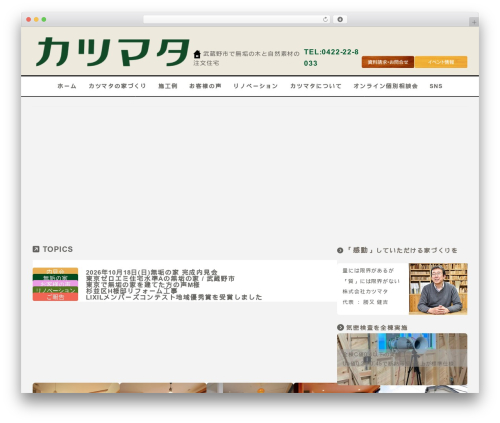The height and width of the screenshot is (423, 500).
Task: Click 株式会社カツマタ text in profile box
Action: click(x=365, y=291)
